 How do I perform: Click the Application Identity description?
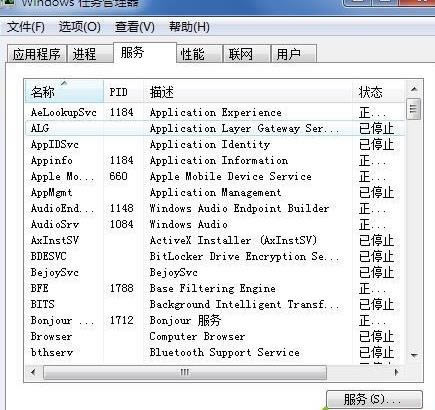[x=210, y=145]
